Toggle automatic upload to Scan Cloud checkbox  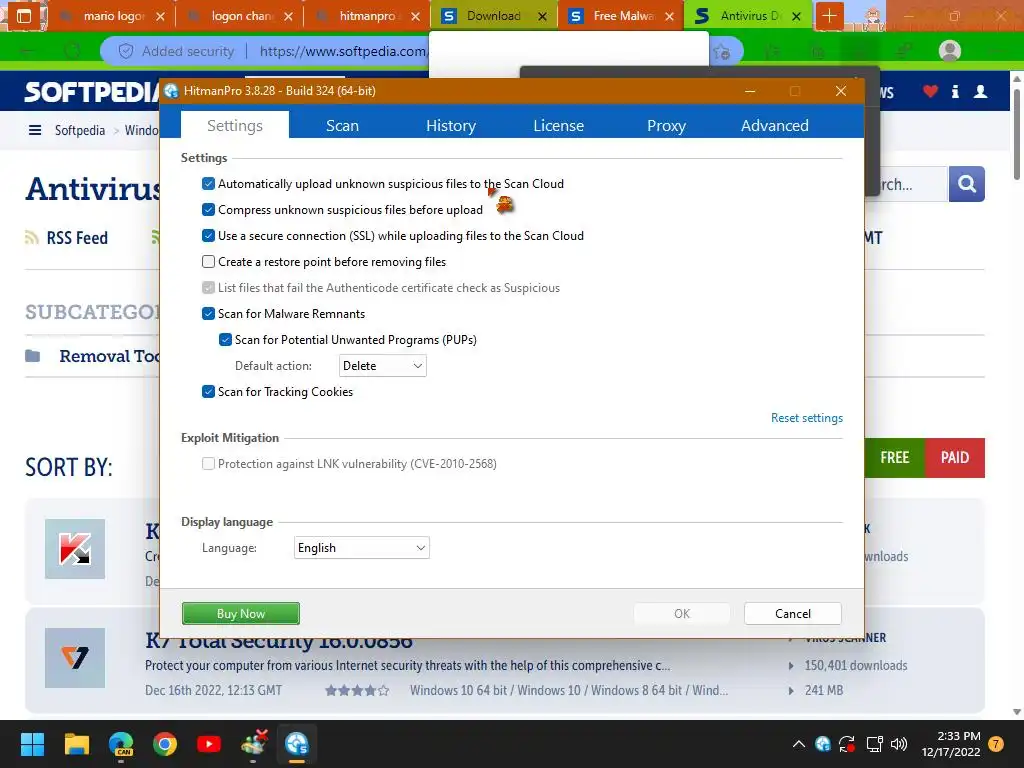point(208,184)
